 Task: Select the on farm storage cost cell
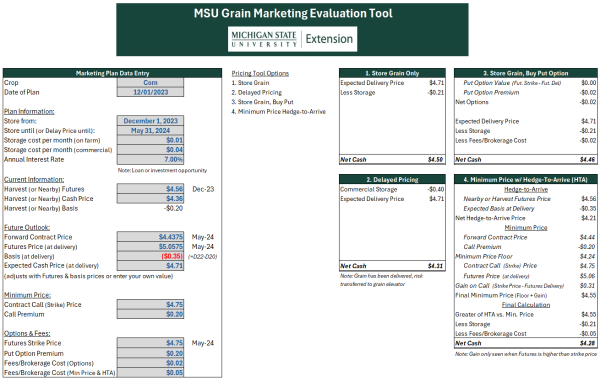tap(150, 140)
